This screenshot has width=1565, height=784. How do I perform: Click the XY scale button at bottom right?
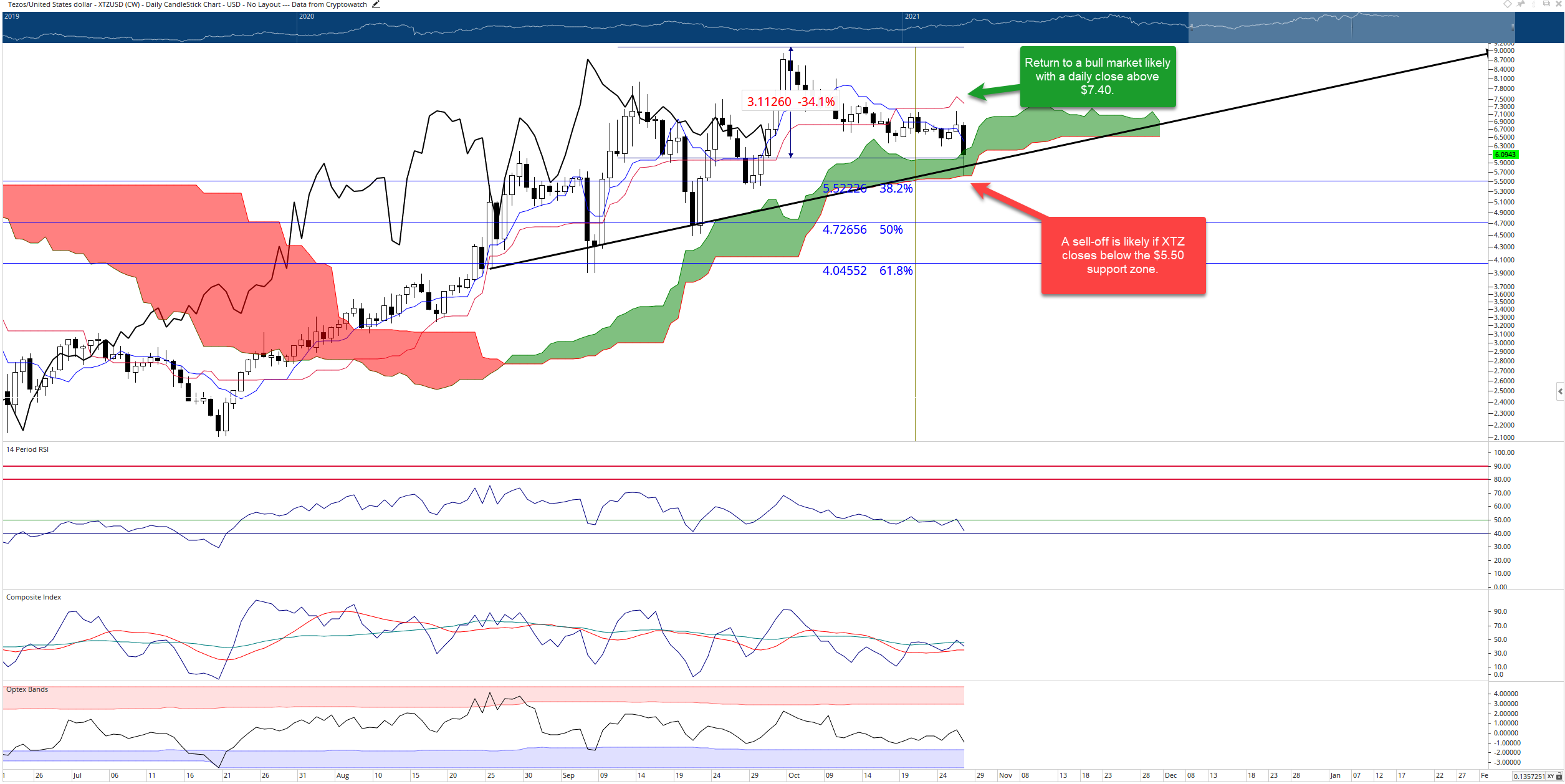pos(1551,776)
